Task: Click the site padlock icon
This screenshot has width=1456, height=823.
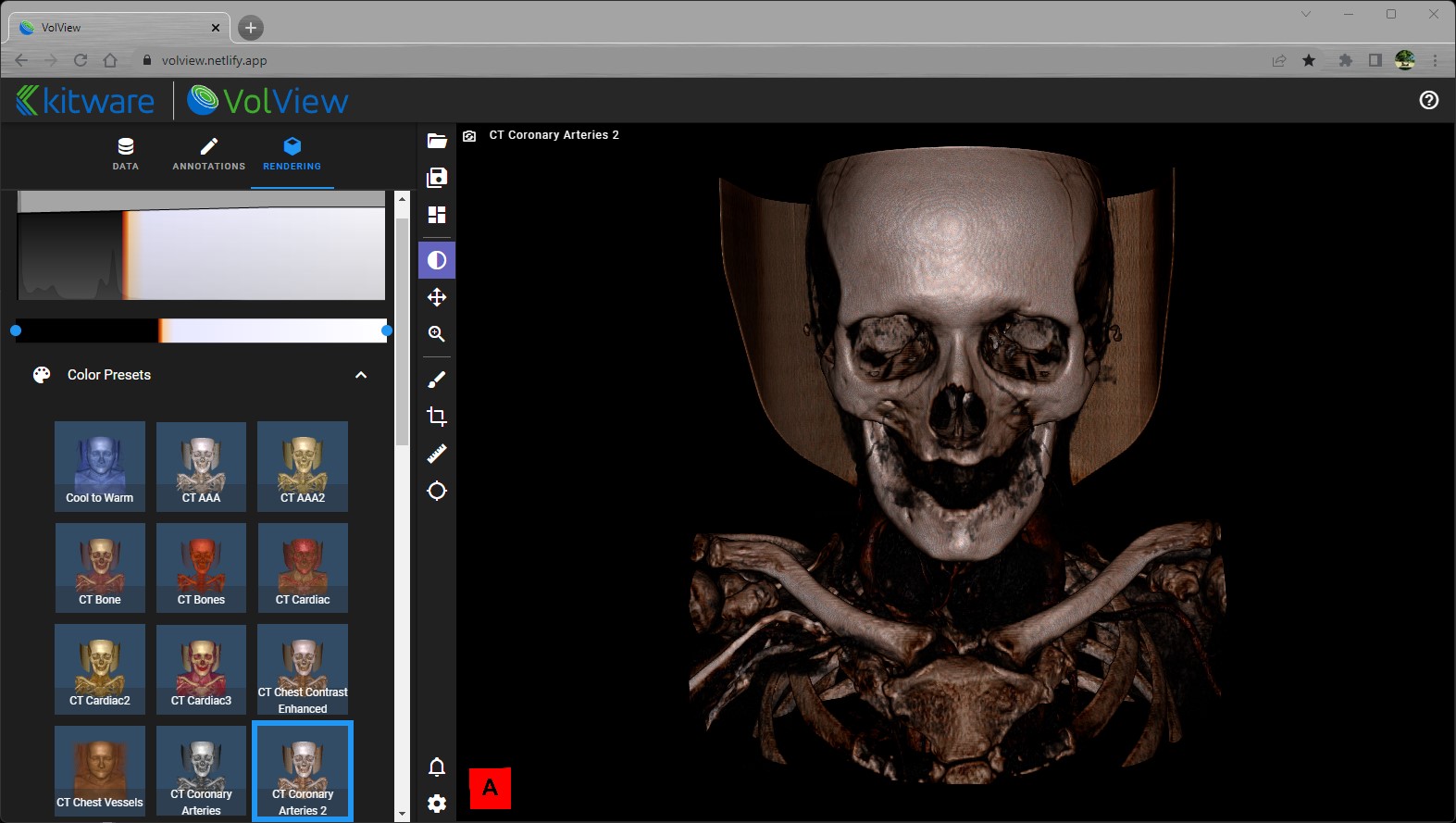Action: 146,60
